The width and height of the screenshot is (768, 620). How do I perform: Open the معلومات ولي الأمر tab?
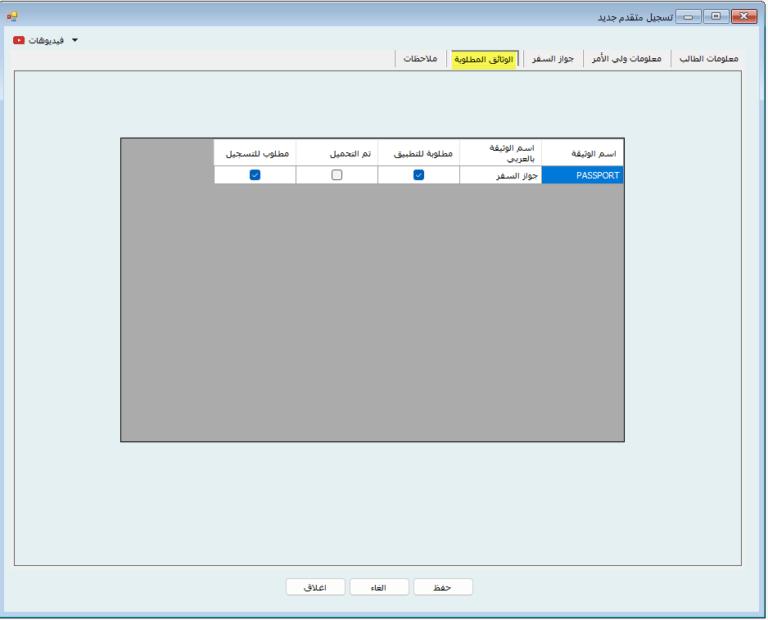click(626, 59)
